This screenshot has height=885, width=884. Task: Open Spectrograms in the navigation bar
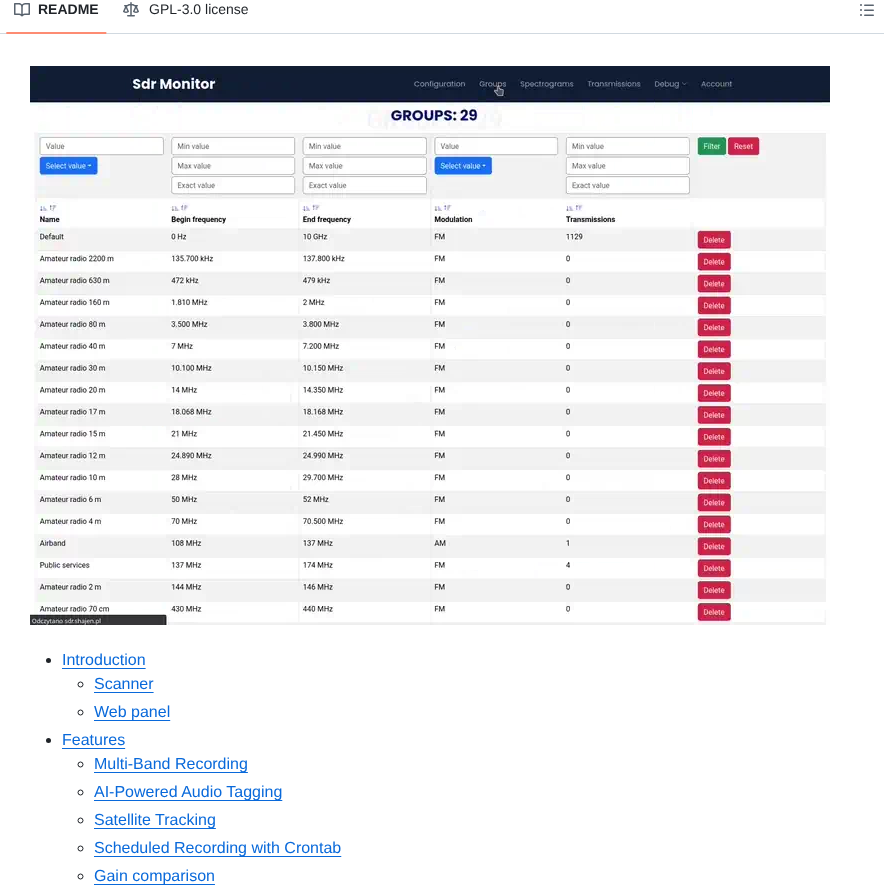(x=546, y=84)
